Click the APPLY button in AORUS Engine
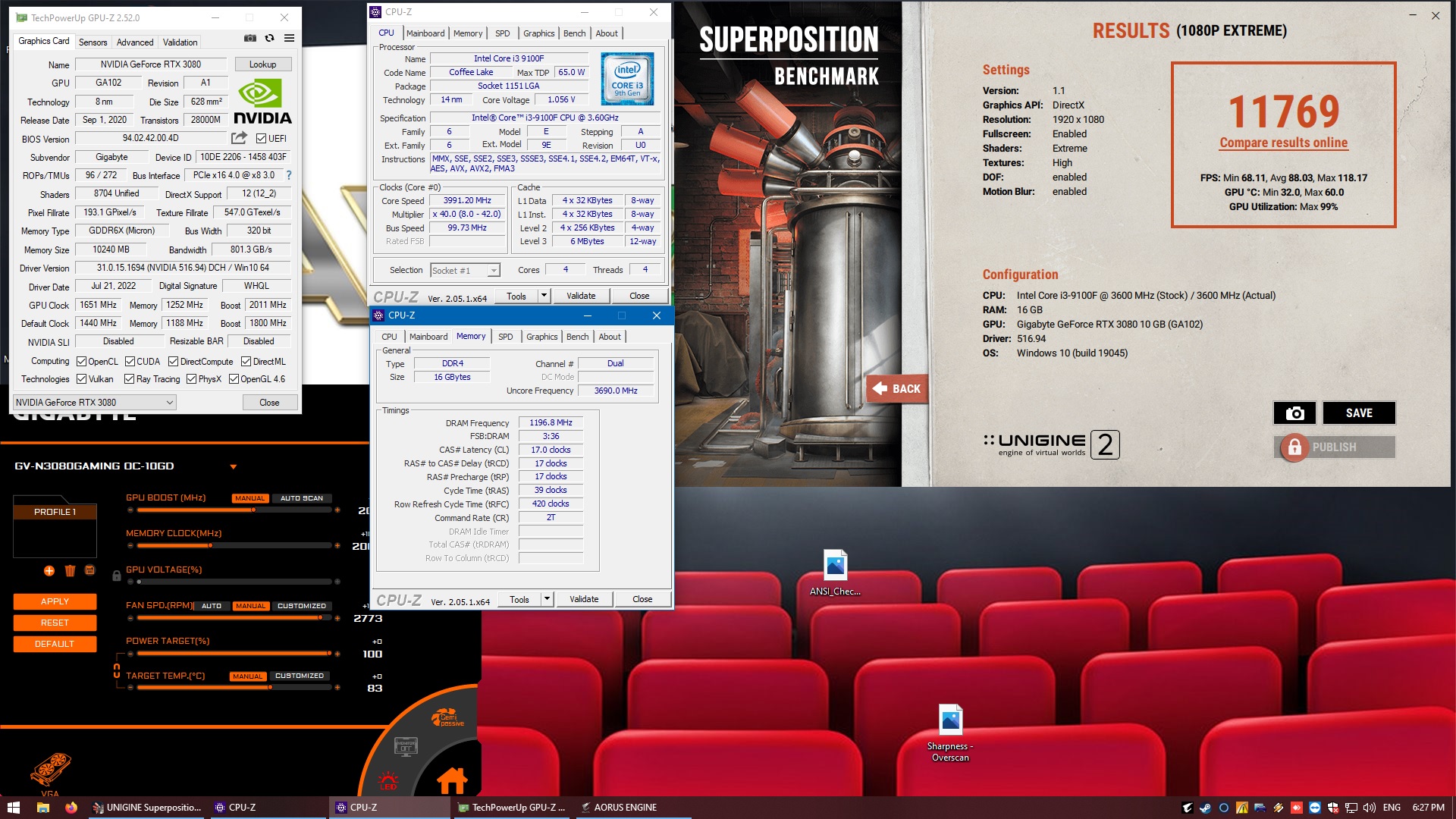Screen dimensions: 1456x819 [55, 601]
